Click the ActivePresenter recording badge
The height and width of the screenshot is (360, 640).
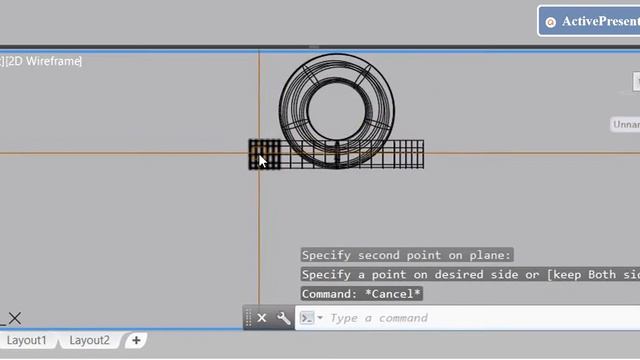[x=589, y=21]
